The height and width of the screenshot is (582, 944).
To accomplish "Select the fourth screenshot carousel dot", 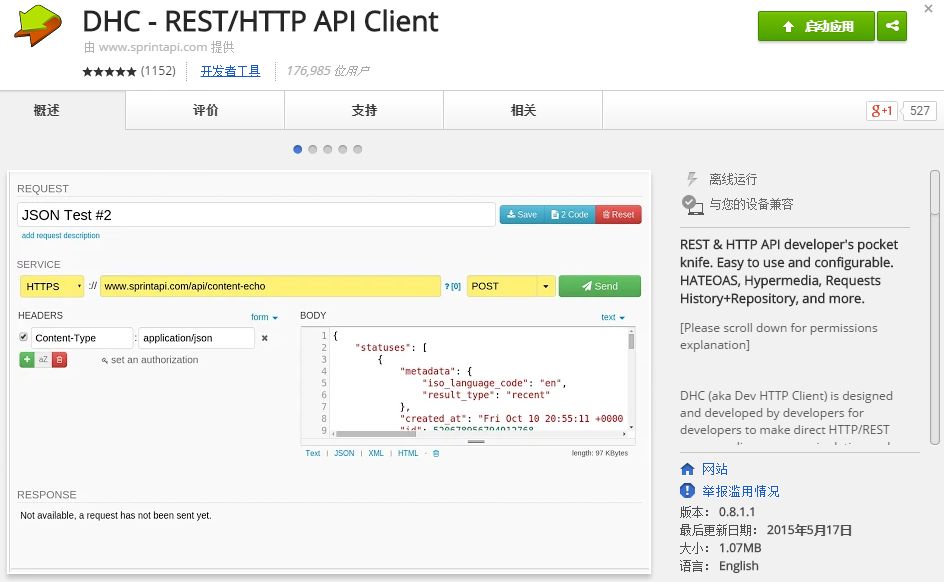I will pos(343,149).
